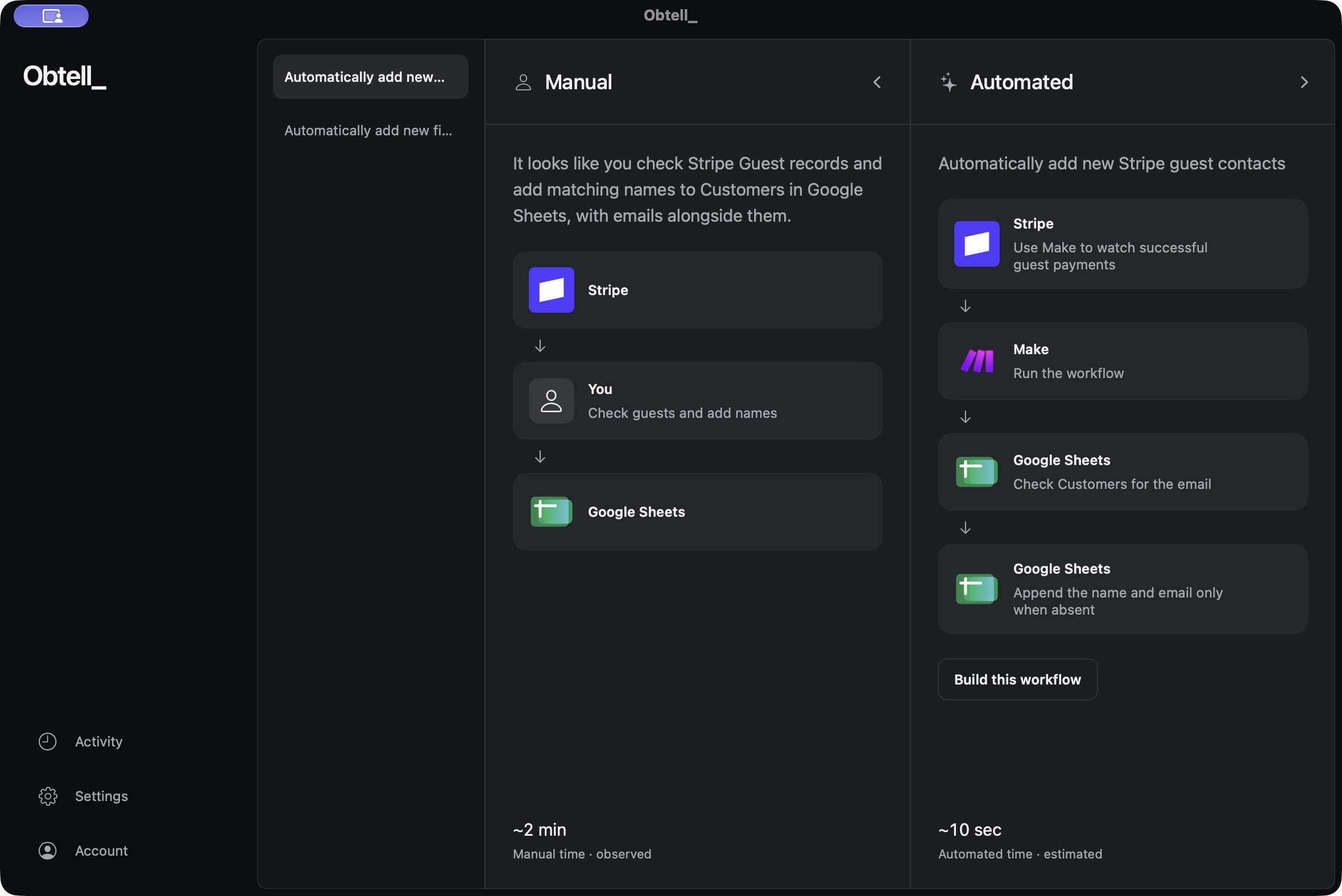Select the 'Automatically add new...' selected workflow
The height and width of the screenshot is (896, 1342).
370,77
